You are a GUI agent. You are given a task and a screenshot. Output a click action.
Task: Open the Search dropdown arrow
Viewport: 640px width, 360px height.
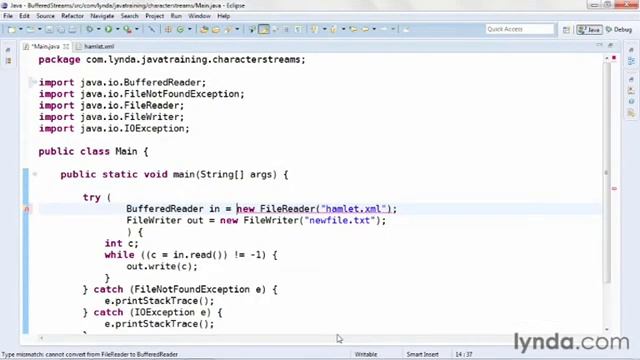[x=237, y=29]
